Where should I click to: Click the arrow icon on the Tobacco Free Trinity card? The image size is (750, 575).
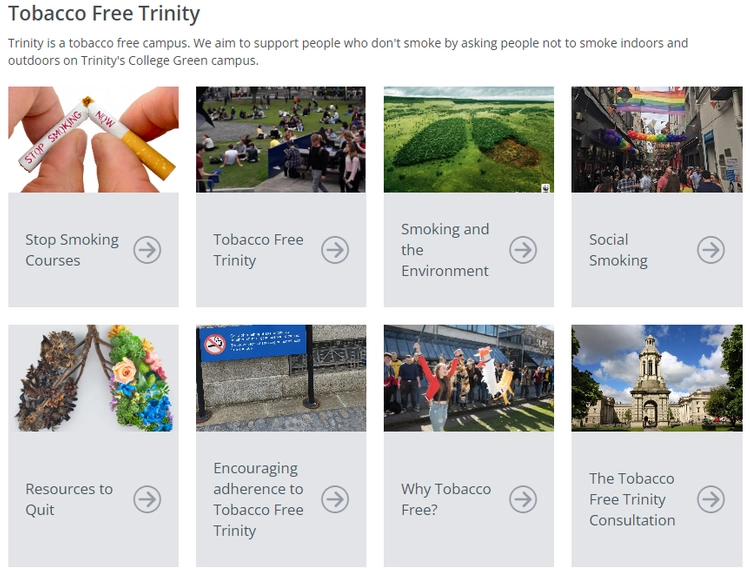coord(335,250)
